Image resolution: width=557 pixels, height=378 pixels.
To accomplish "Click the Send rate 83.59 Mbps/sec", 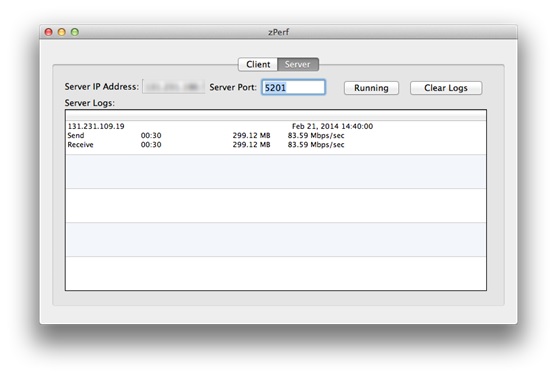I will [316, 135].
